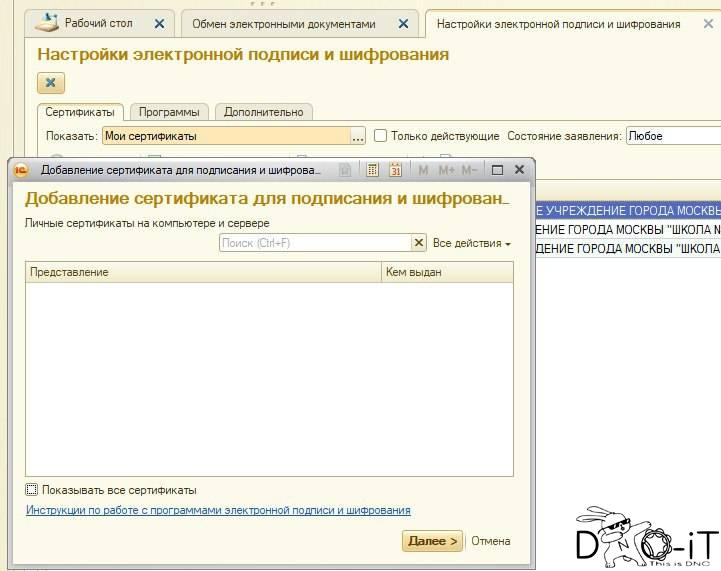Viewport: 721px width, 571px height.
Task: Close the Обмен электронными документами tab
Action: click(x=403, y=24)
